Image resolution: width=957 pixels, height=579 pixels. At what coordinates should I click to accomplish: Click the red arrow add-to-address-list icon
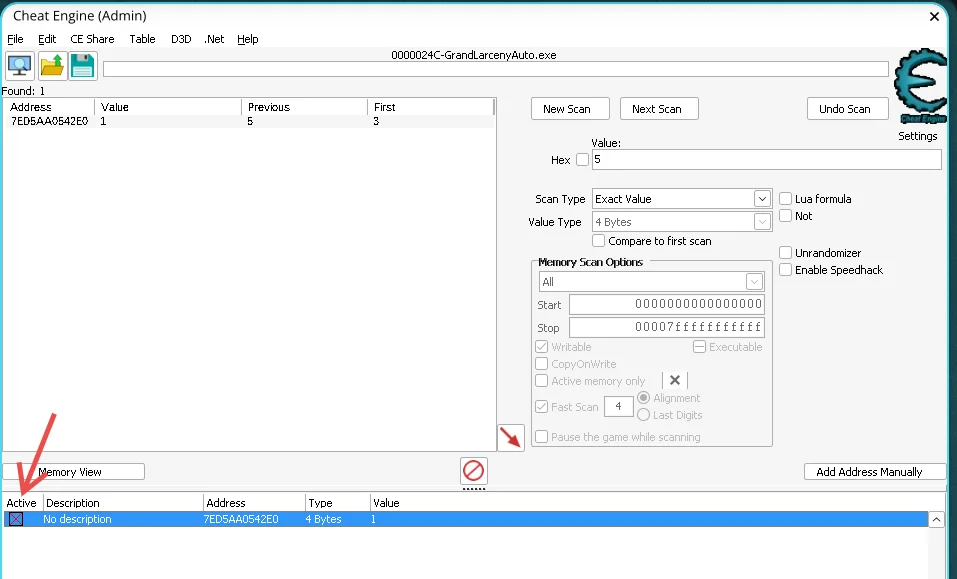[511, 437]
